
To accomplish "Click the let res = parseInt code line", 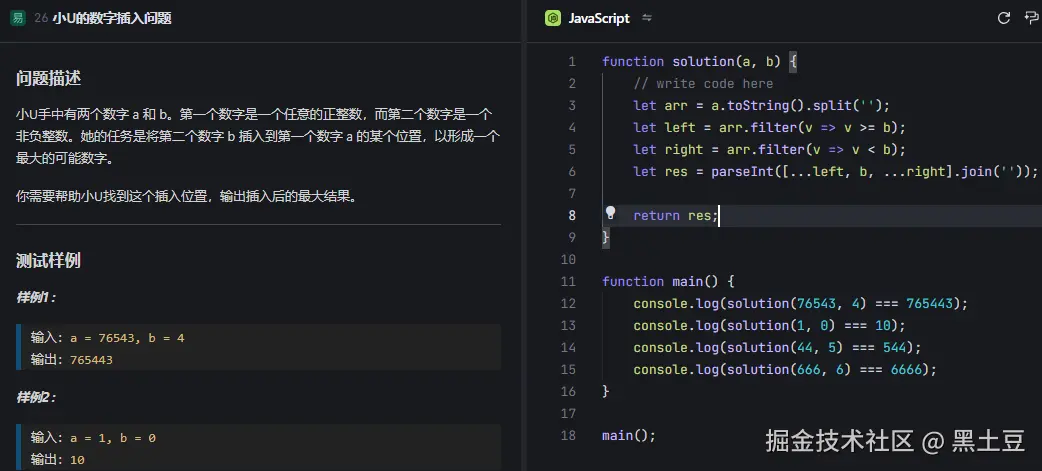I will coord(835,171).
